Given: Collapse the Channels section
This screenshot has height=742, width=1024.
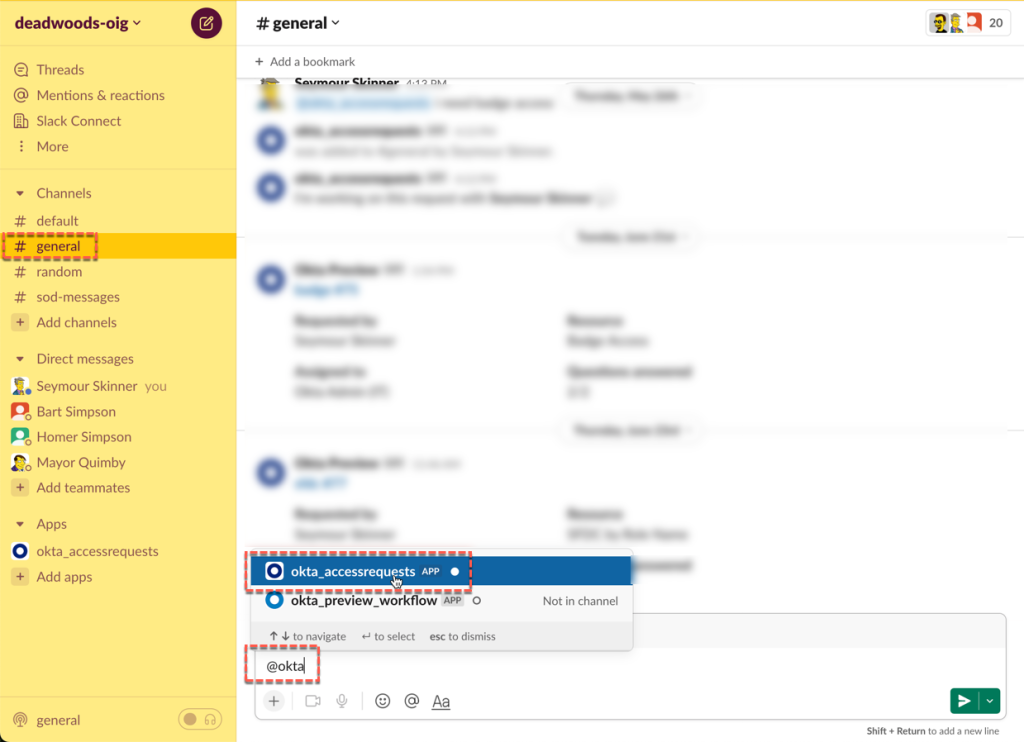Looking at the screenshot, I should (x=20, y=193).
